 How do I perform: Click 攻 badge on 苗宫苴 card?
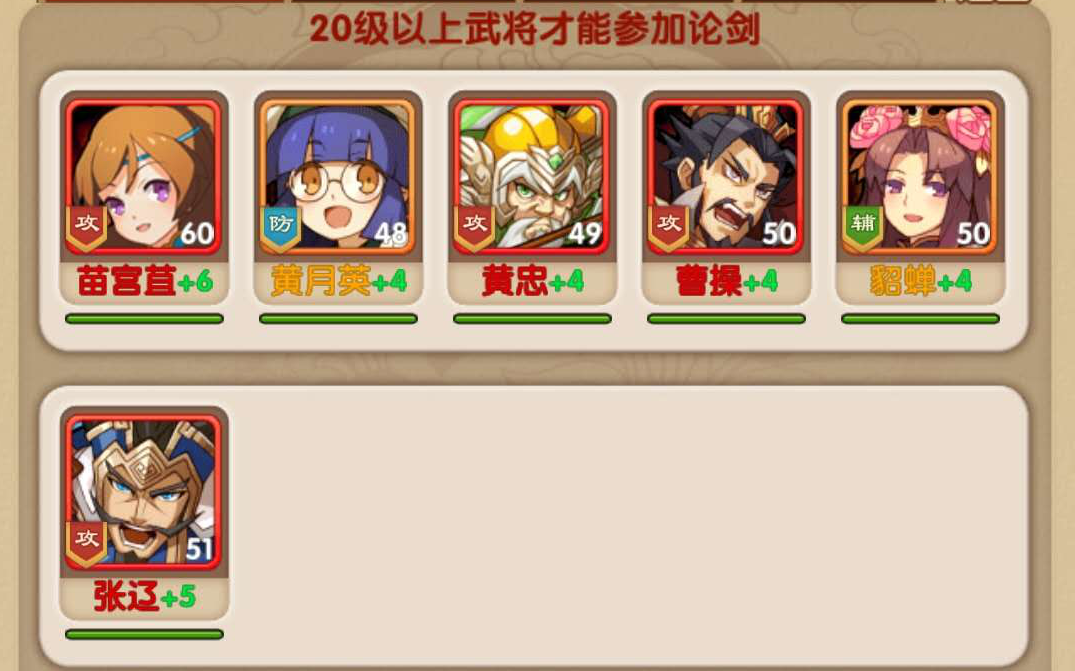coord(86,228)
